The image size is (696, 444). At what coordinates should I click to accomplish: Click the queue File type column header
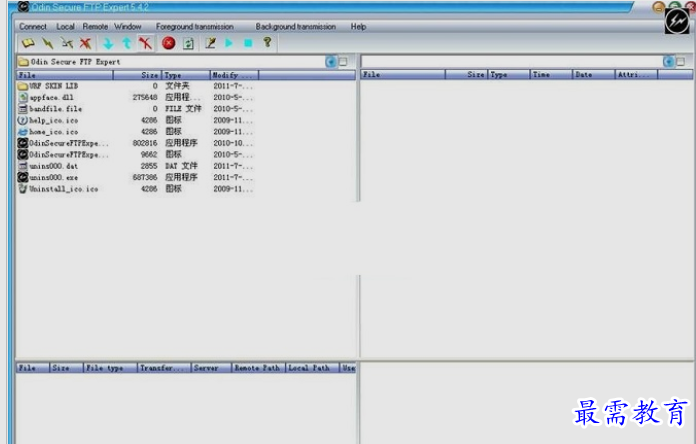(x=110, y=368)
